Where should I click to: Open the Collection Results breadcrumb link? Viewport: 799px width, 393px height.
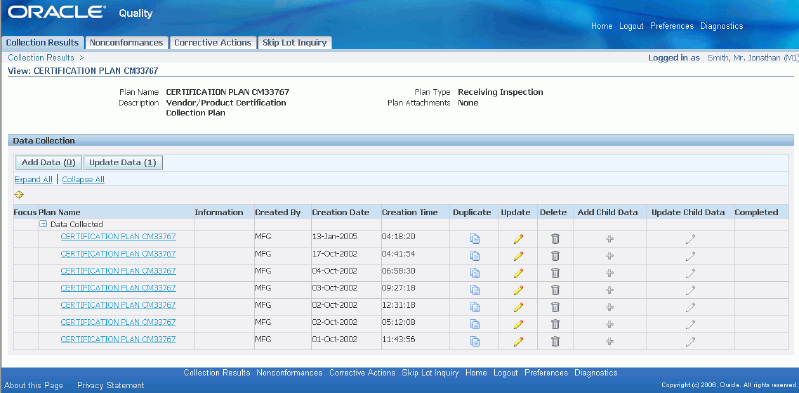(x=41, y=58)
